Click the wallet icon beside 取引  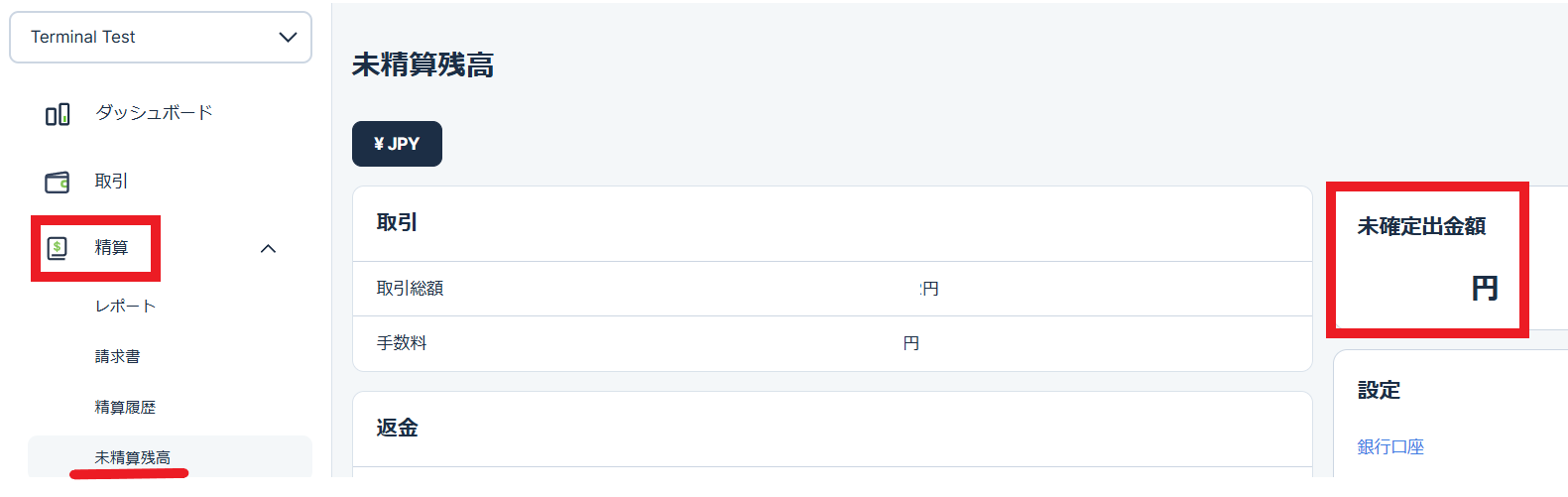tap(58, 183)
